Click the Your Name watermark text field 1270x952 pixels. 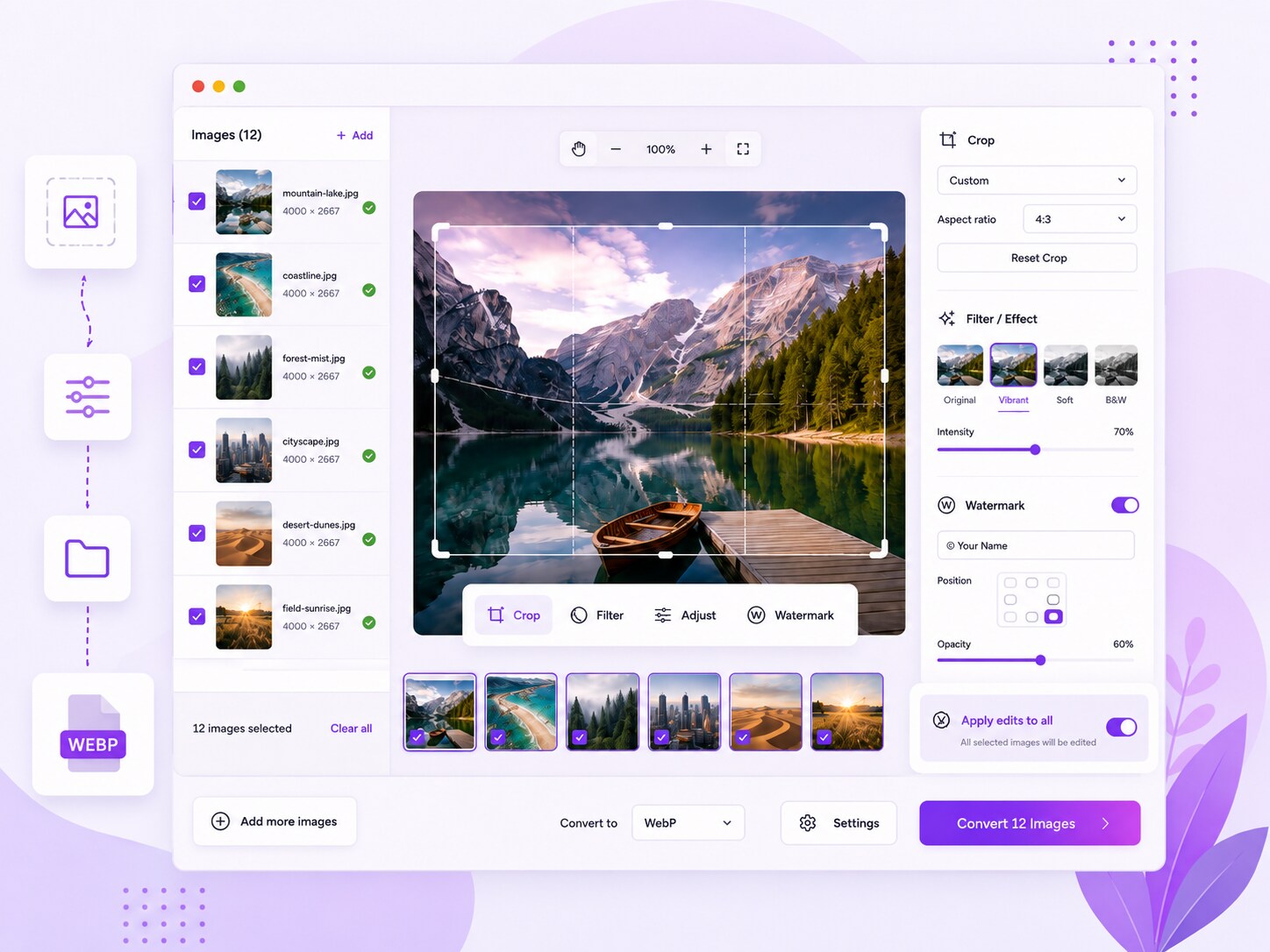coord(1036,545)
